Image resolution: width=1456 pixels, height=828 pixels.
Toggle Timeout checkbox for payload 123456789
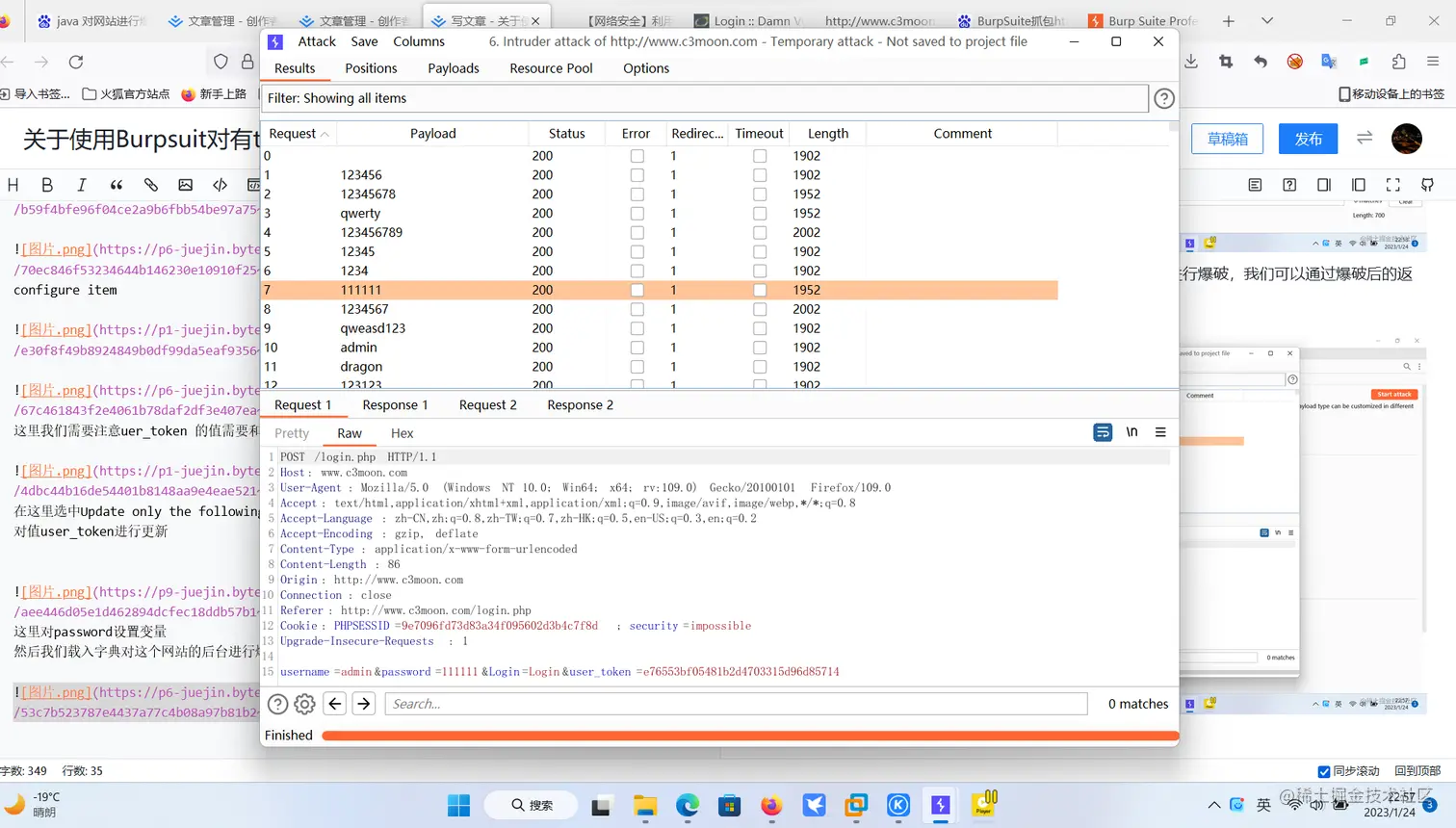click(x=760, y=233)
